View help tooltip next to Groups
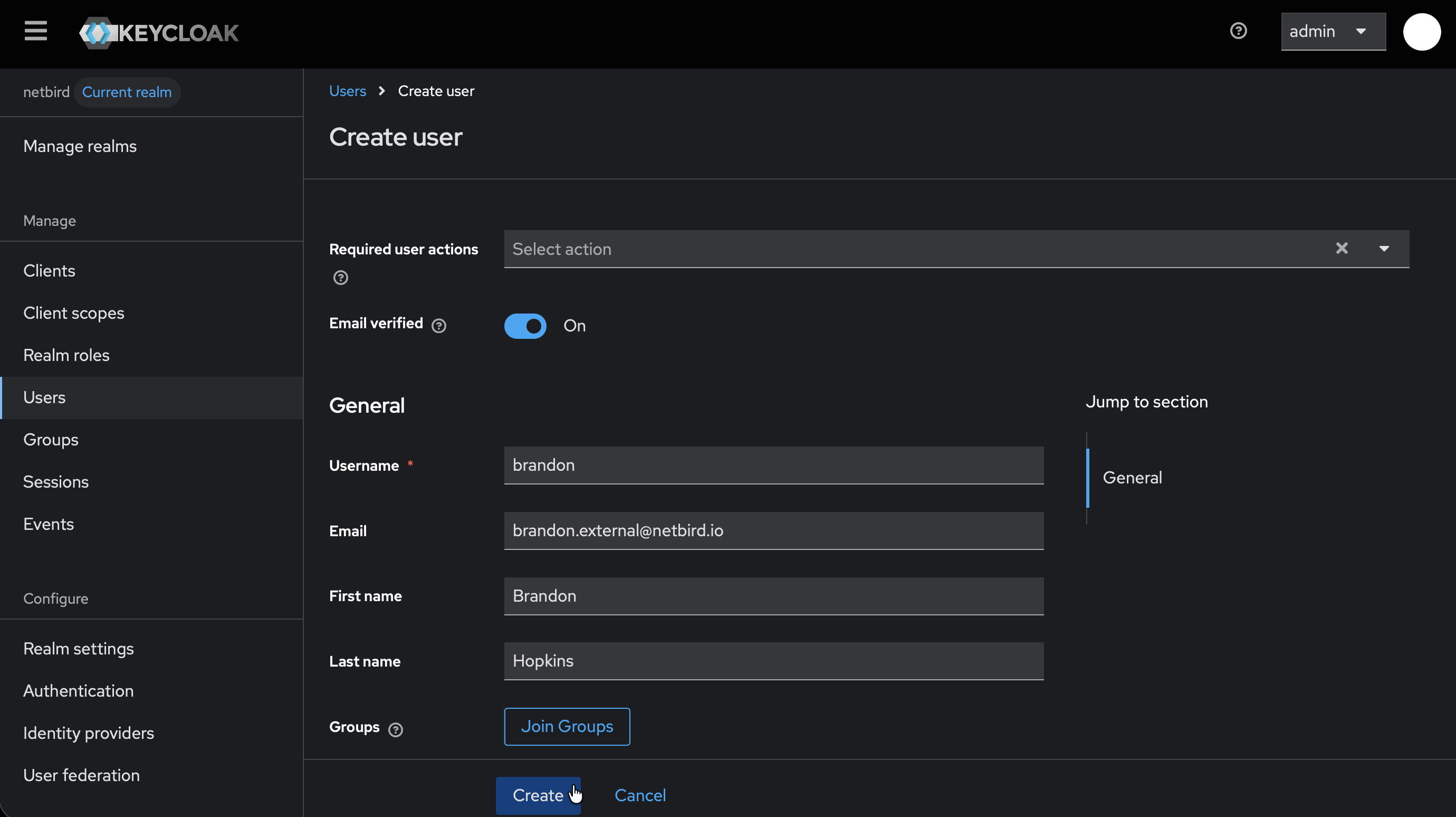This screenshot has width=1456, height=817. 395,729
